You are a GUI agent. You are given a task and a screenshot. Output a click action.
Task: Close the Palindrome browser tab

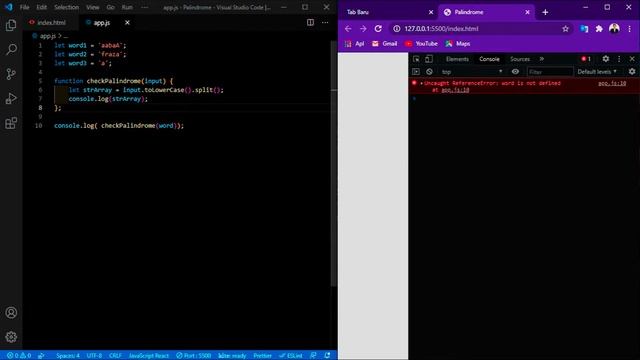tap(527, 12)
